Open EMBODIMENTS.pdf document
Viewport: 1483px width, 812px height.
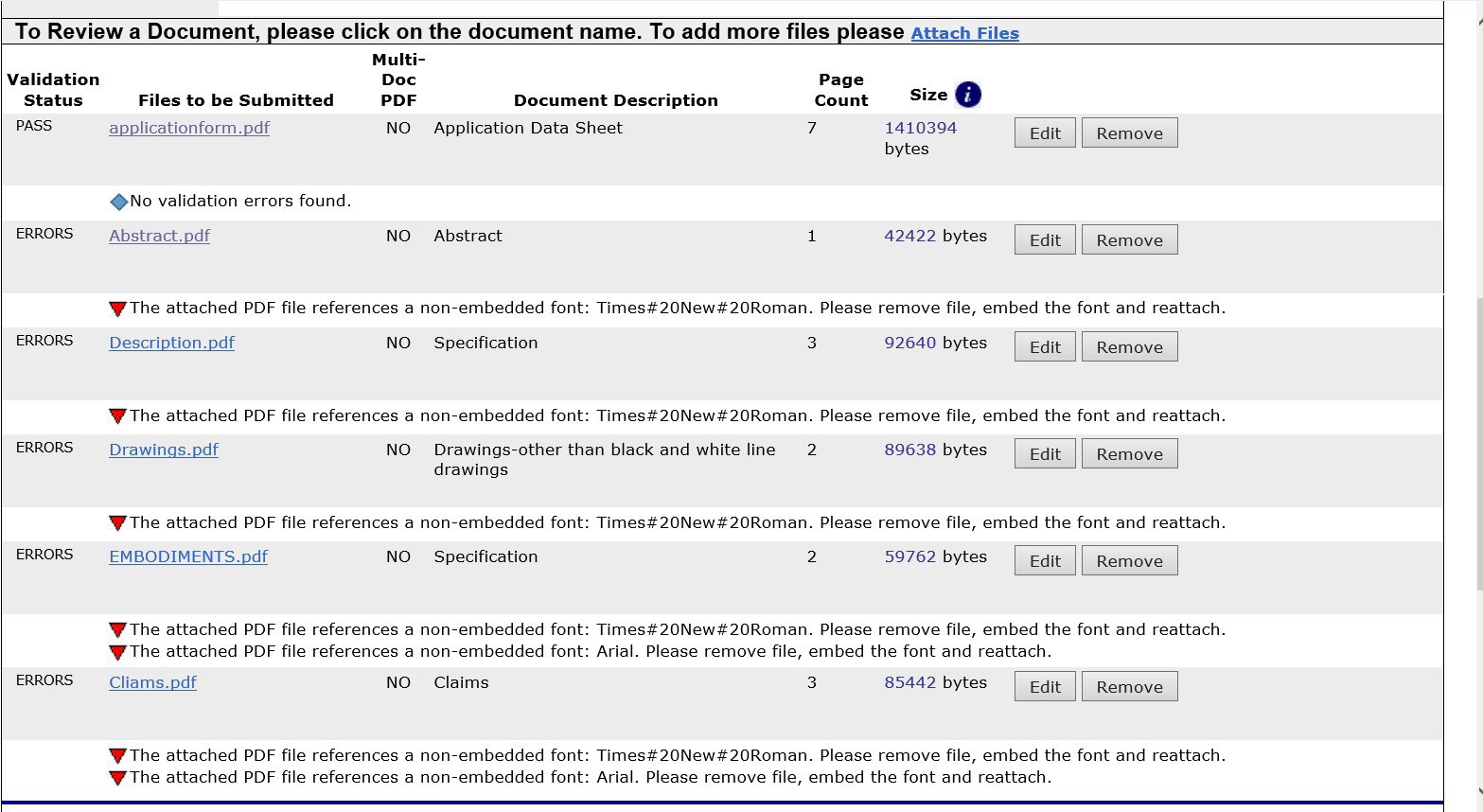(188, 556)
